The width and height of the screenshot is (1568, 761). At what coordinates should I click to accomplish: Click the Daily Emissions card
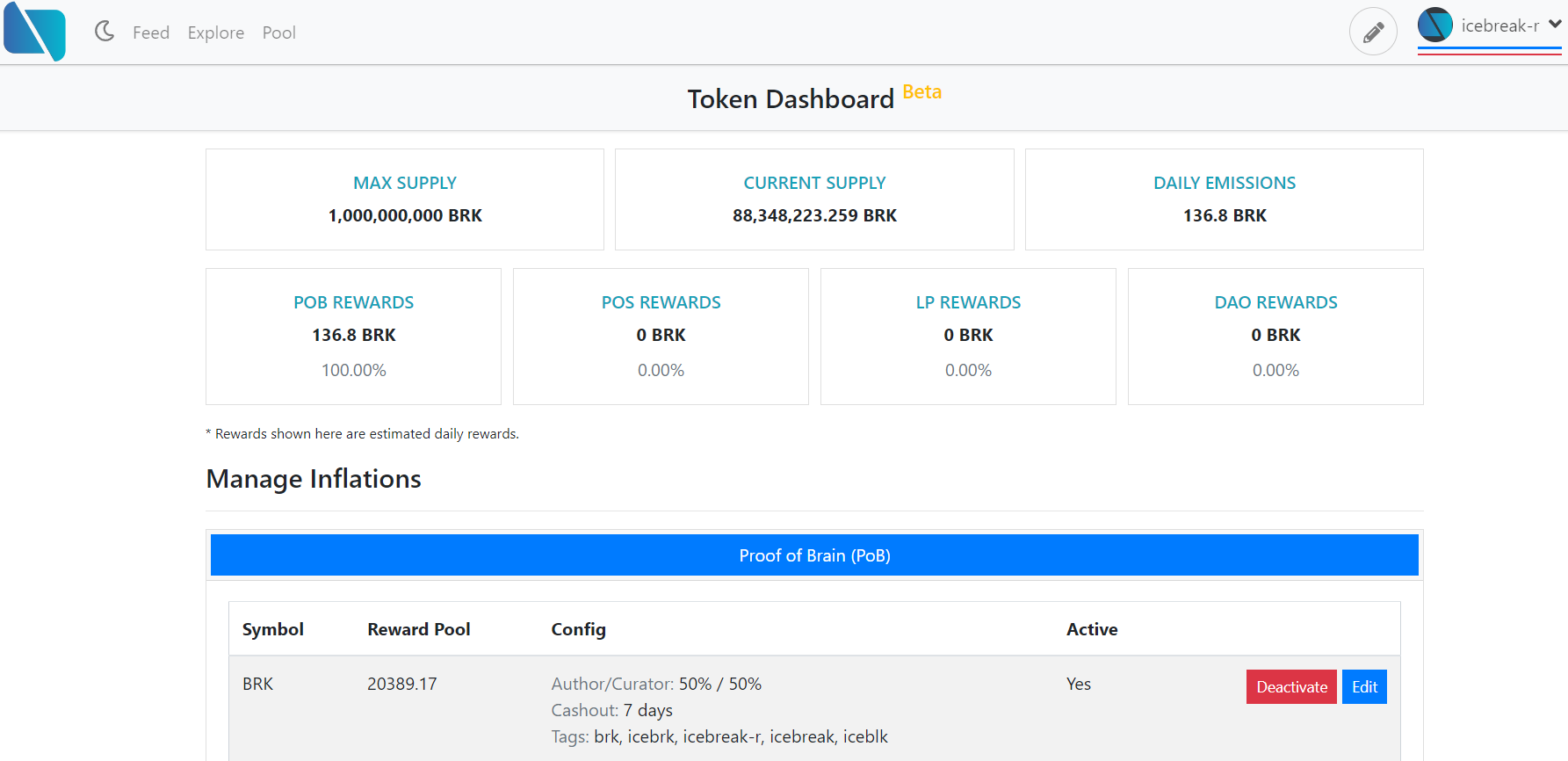click(x=1225, y=199)
